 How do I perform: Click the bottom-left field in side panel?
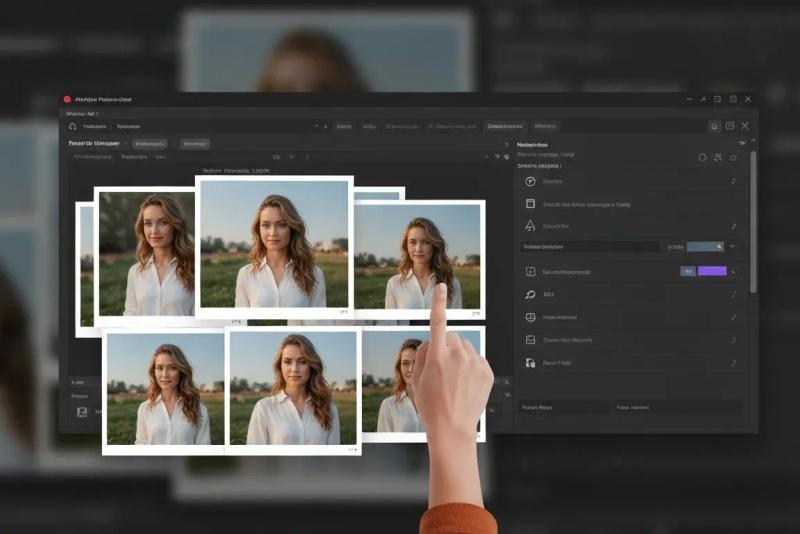click(x=563, y=407)
